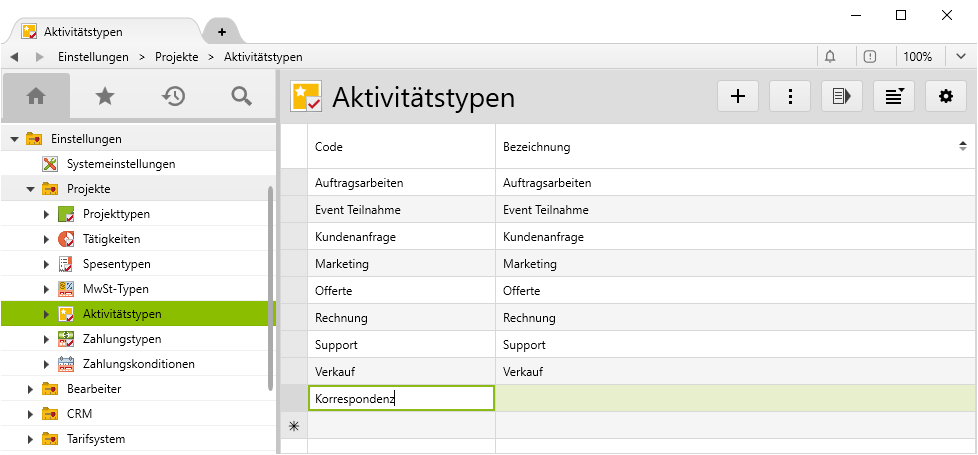Open Systemeinstellungen in the sidebar
Screen dimensions: 978x455
click(121, 164)
